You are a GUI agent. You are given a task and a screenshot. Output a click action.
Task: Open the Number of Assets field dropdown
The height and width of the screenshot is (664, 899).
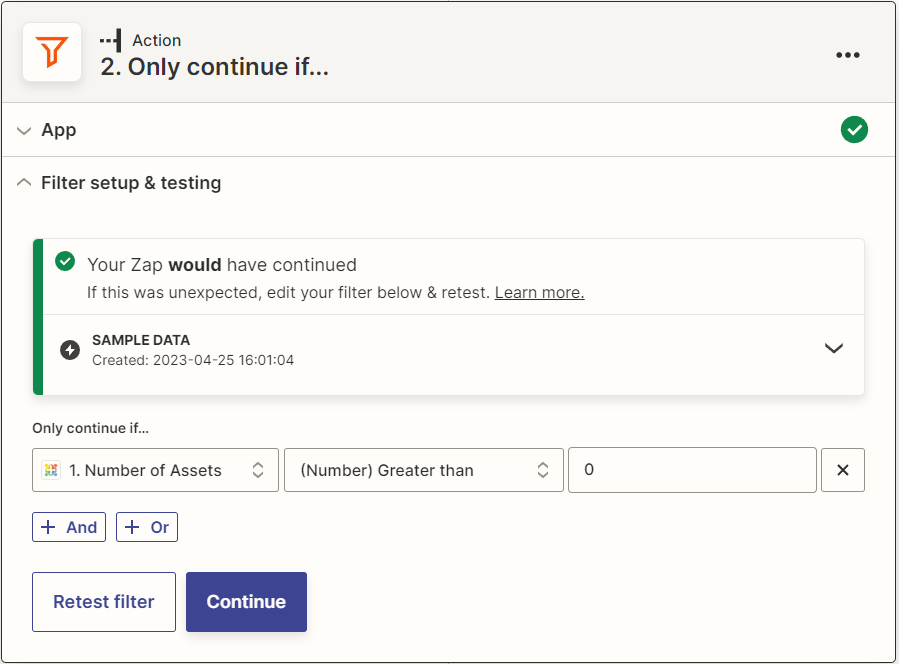click(x=155, y=470)
